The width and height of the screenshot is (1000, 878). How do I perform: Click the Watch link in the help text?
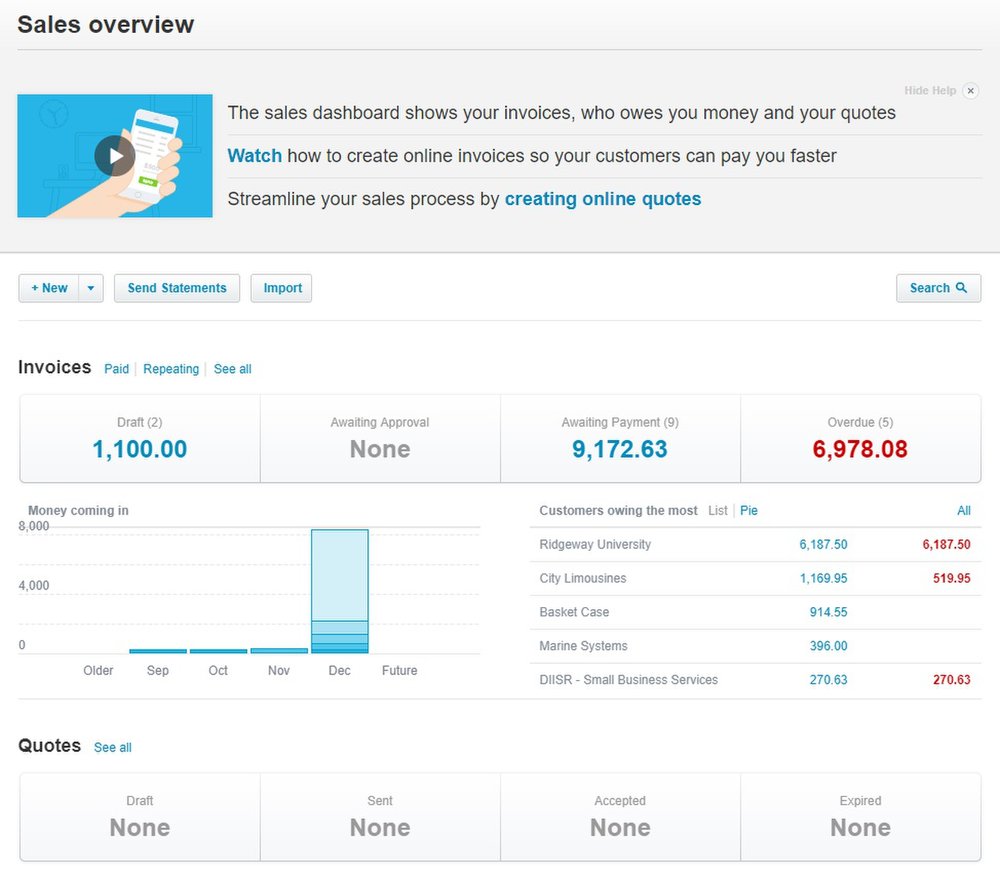[254, 155]
